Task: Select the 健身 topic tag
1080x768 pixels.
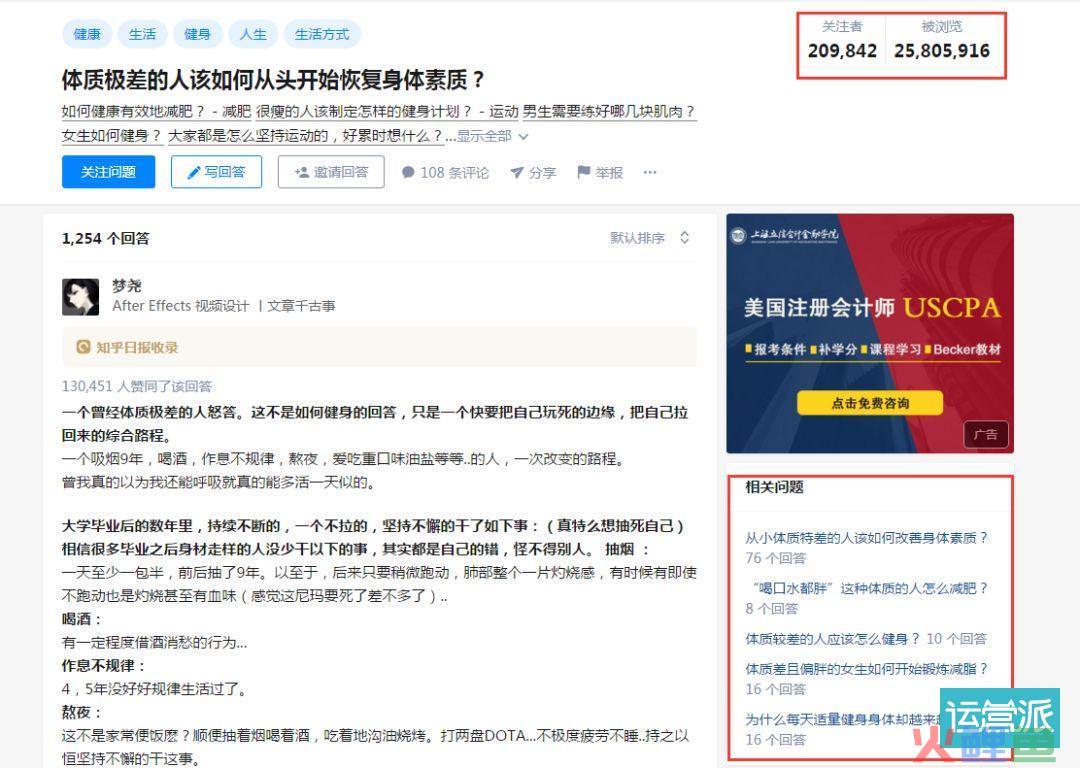Action: point(197,34)
